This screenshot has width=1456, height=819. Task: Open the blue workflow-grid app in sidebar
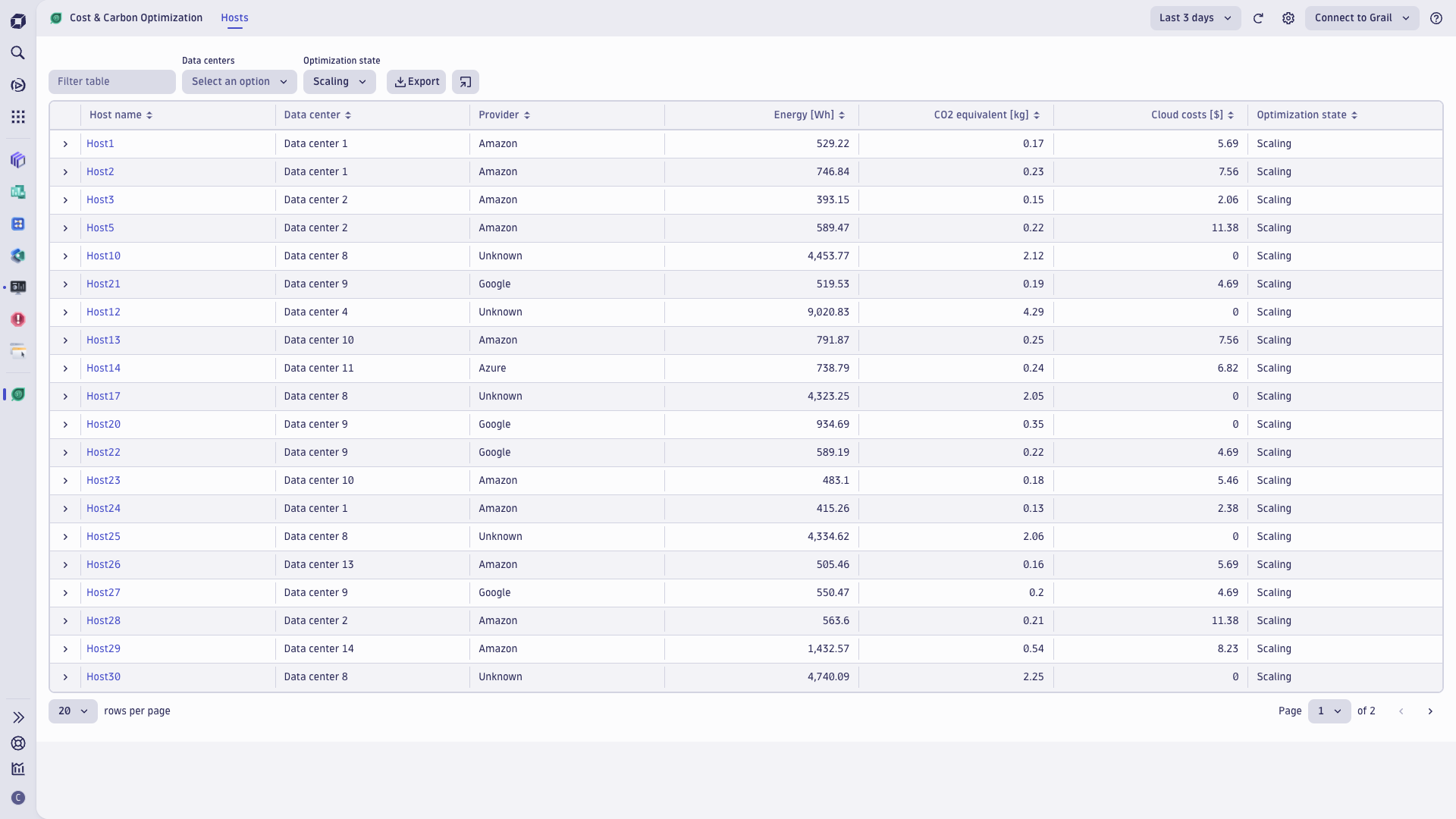tap(18, 224)
